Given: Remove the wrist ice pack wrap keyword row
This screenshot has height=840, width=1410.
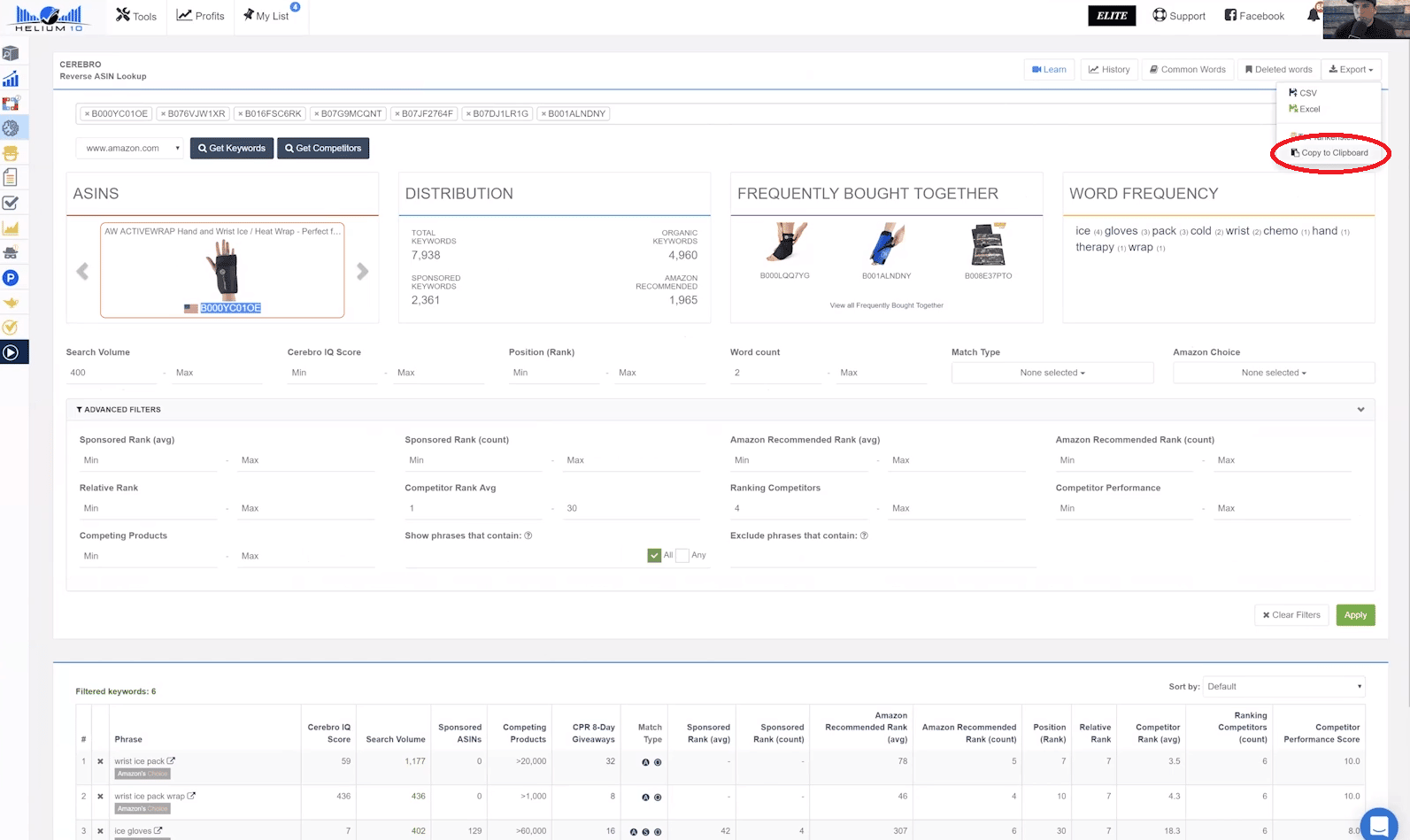Looking at the screenshot, I should click(x=100, y=797).
